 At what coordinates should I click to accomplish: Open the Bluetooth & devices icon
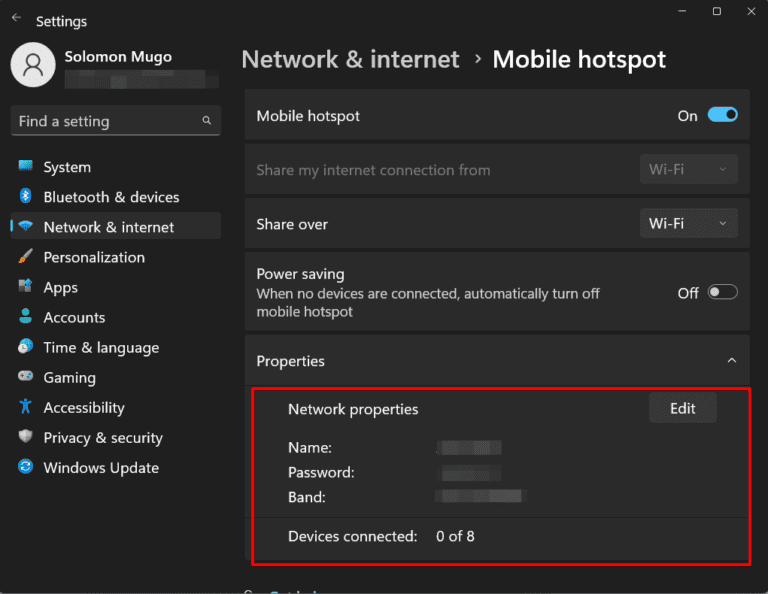coord(26,197)
